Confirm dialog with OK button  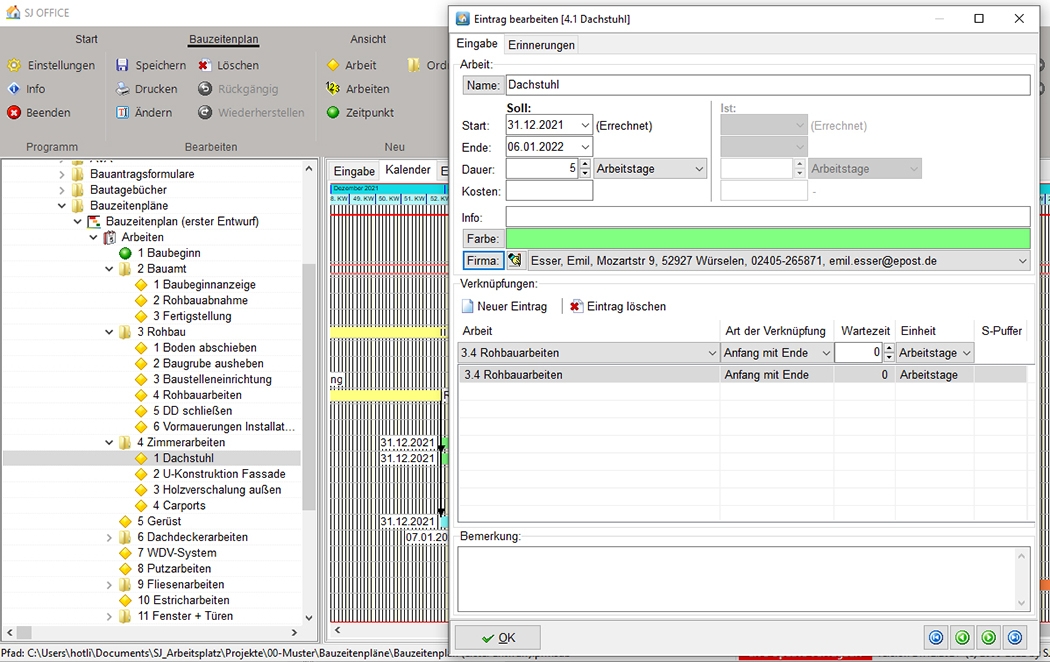[498, 638]
